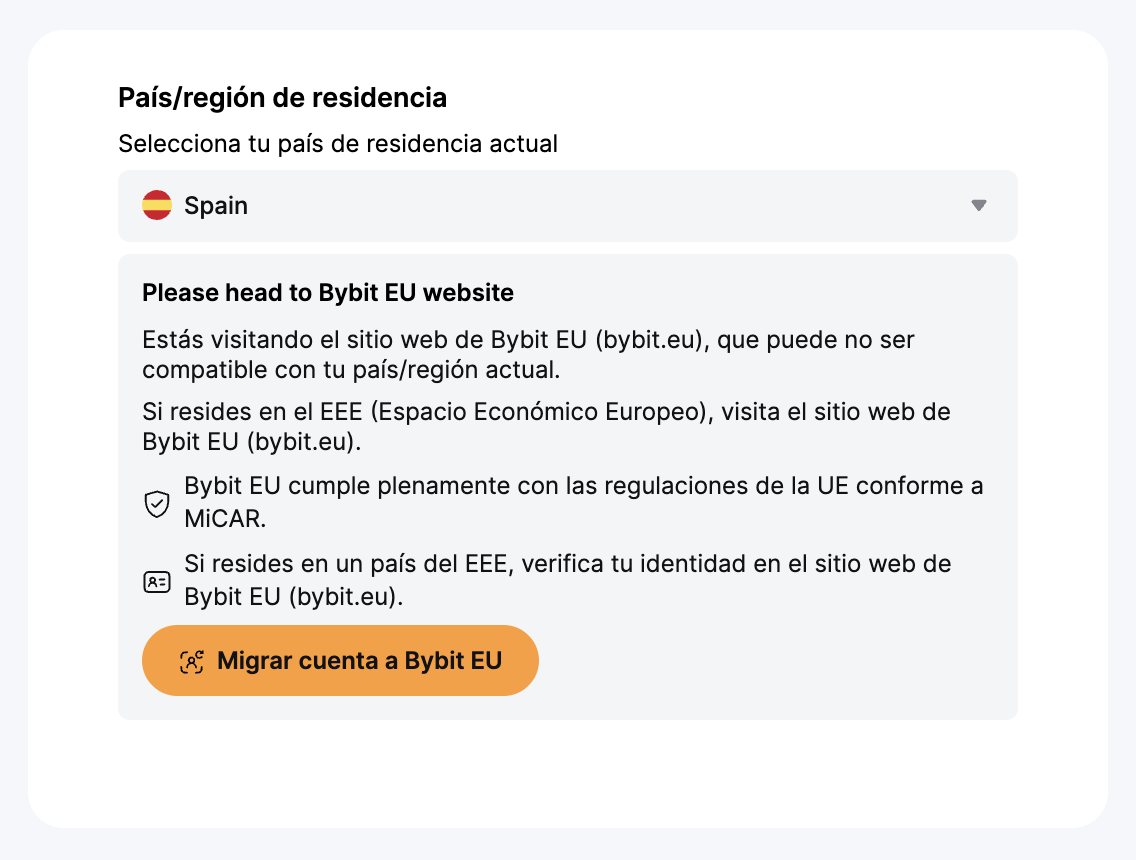Screen dimensions: 1136x860
Task: Click 'Selecciona tu país de residencia actual' label
Action: pos(338,143)
